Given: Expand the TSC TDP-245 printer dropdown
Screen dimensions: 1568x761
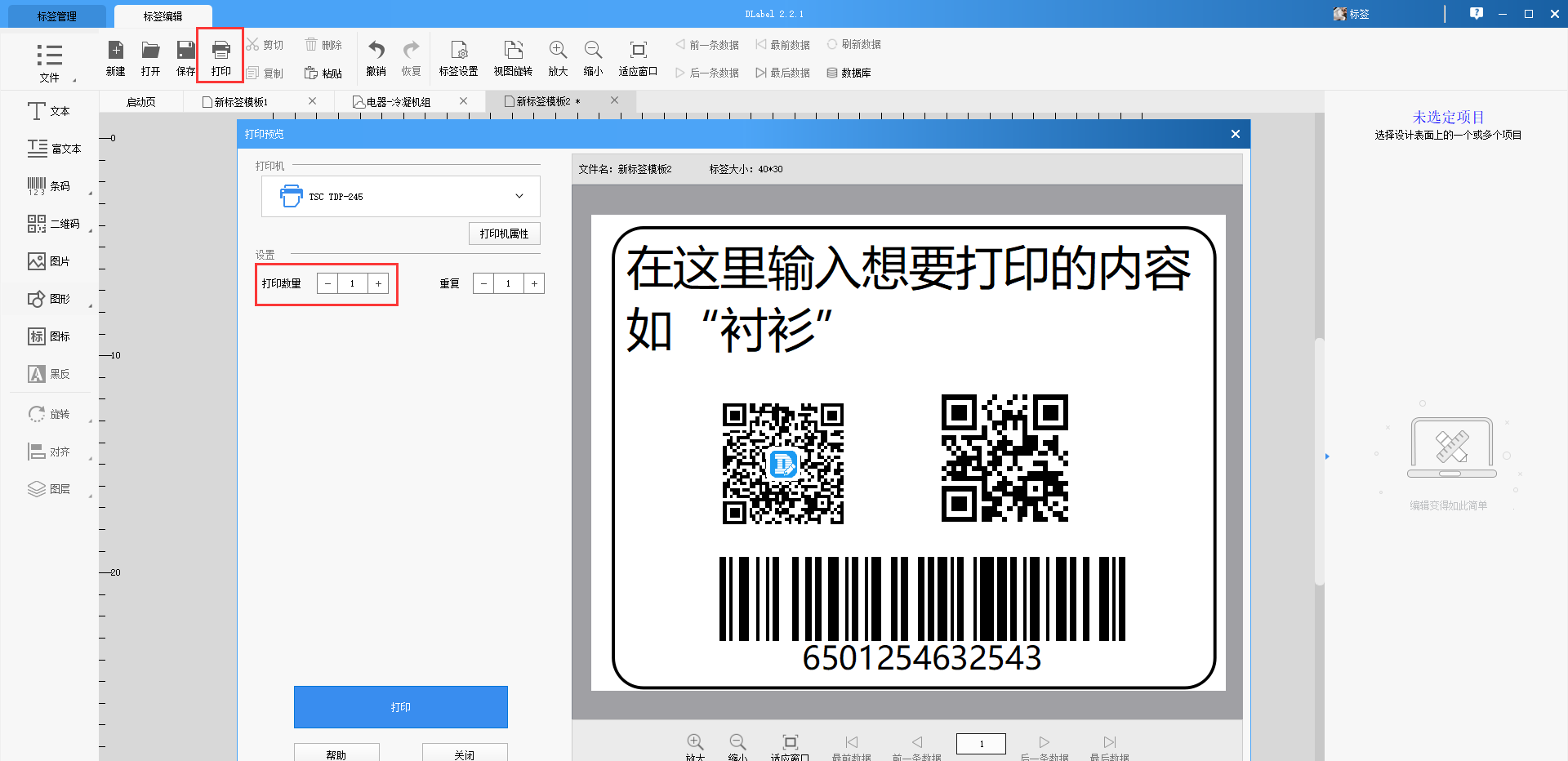Looking at the screenshot, I should [x=519, y=196].
